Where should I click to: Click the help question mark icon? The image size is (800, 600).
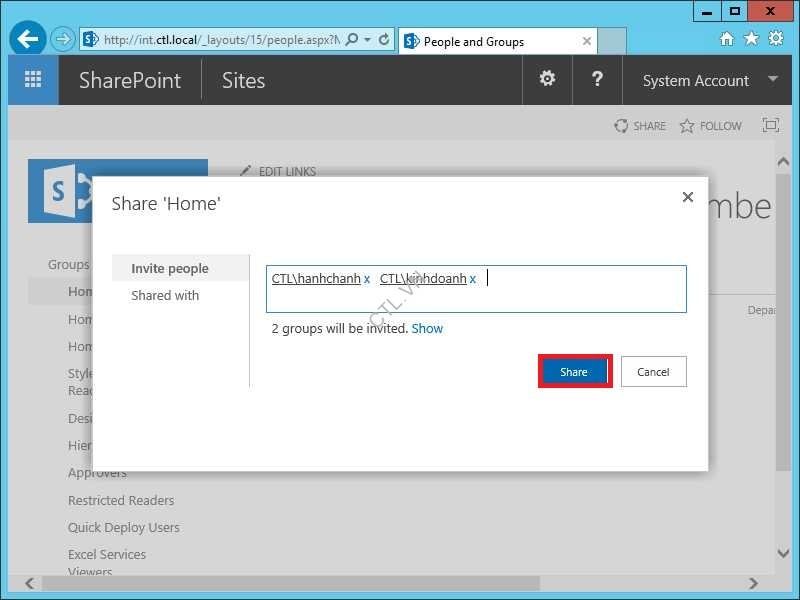tap(597, 79)
